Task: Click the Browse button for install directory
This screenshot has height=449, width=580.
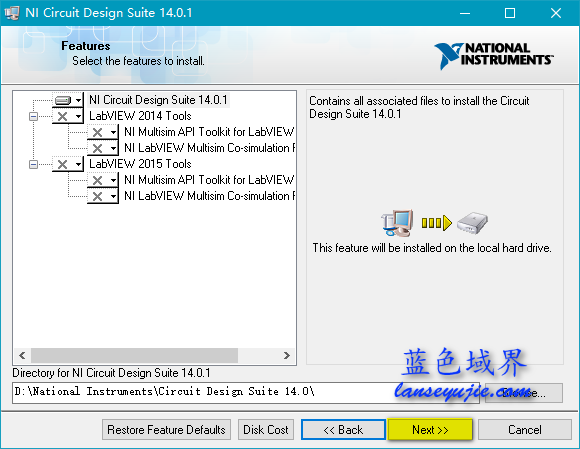Action: pyautogui.click(x=524, y=393)
